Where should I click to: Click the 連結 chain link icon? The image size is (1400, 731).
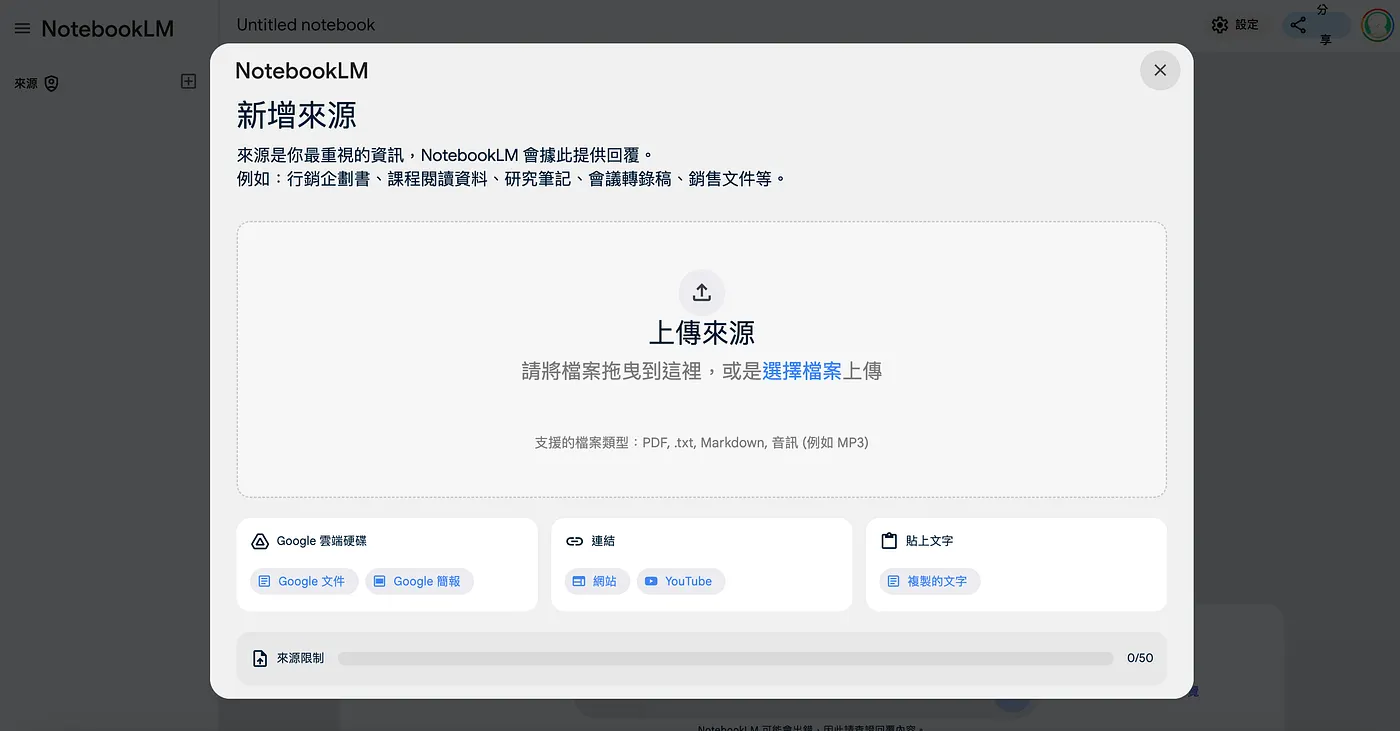(x=574, y=541)
